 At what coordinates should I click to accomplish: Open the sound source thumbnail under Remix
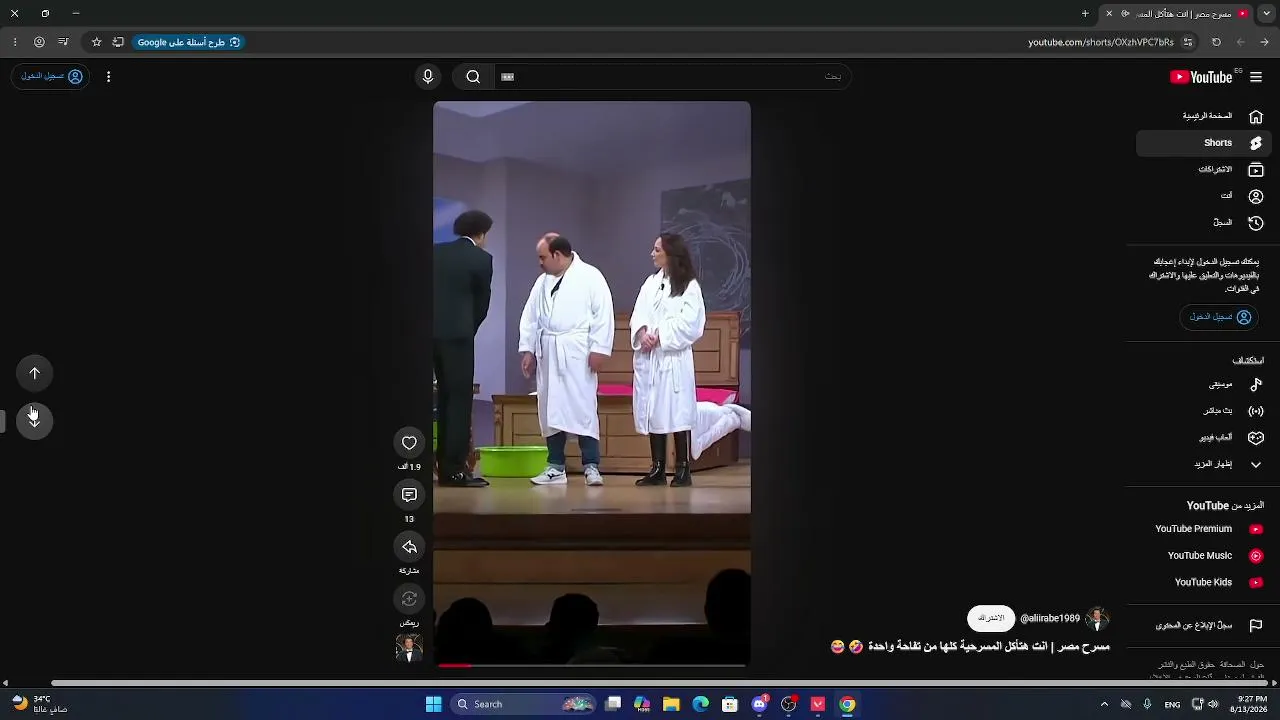click(409, 648)
